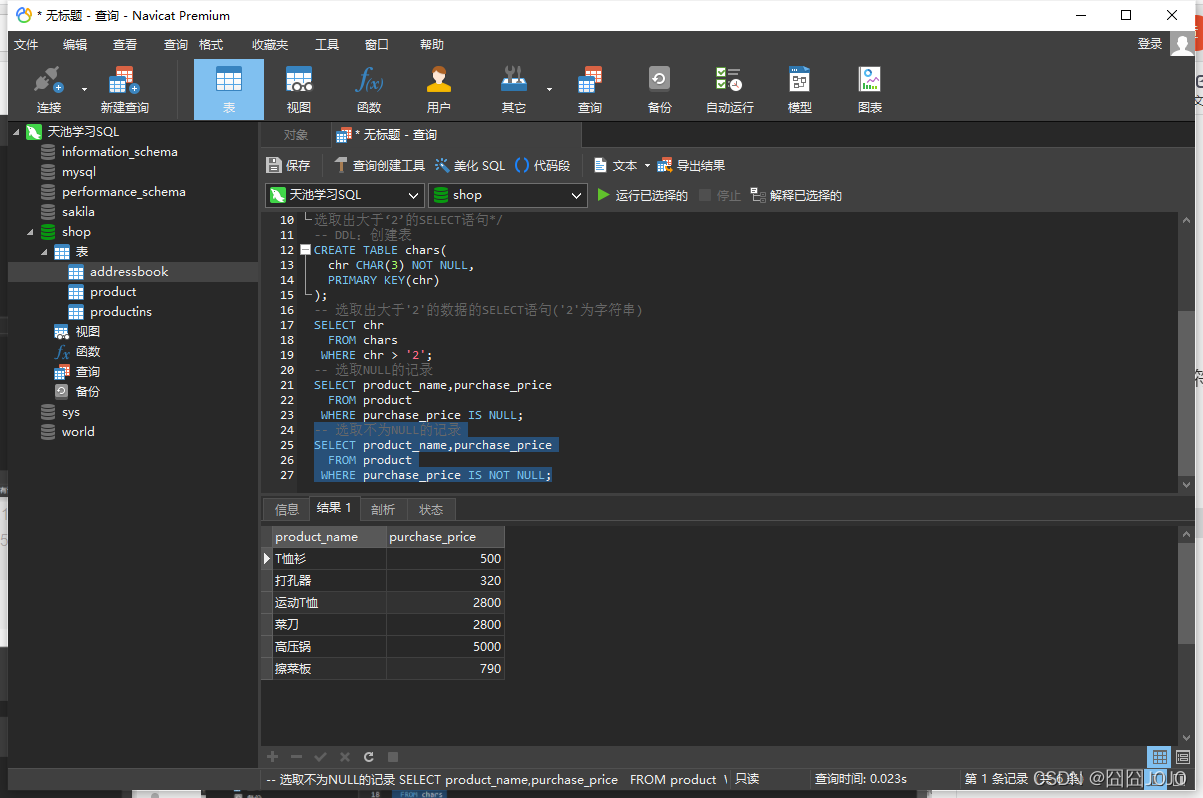Select the productins table

click(121, 312)
